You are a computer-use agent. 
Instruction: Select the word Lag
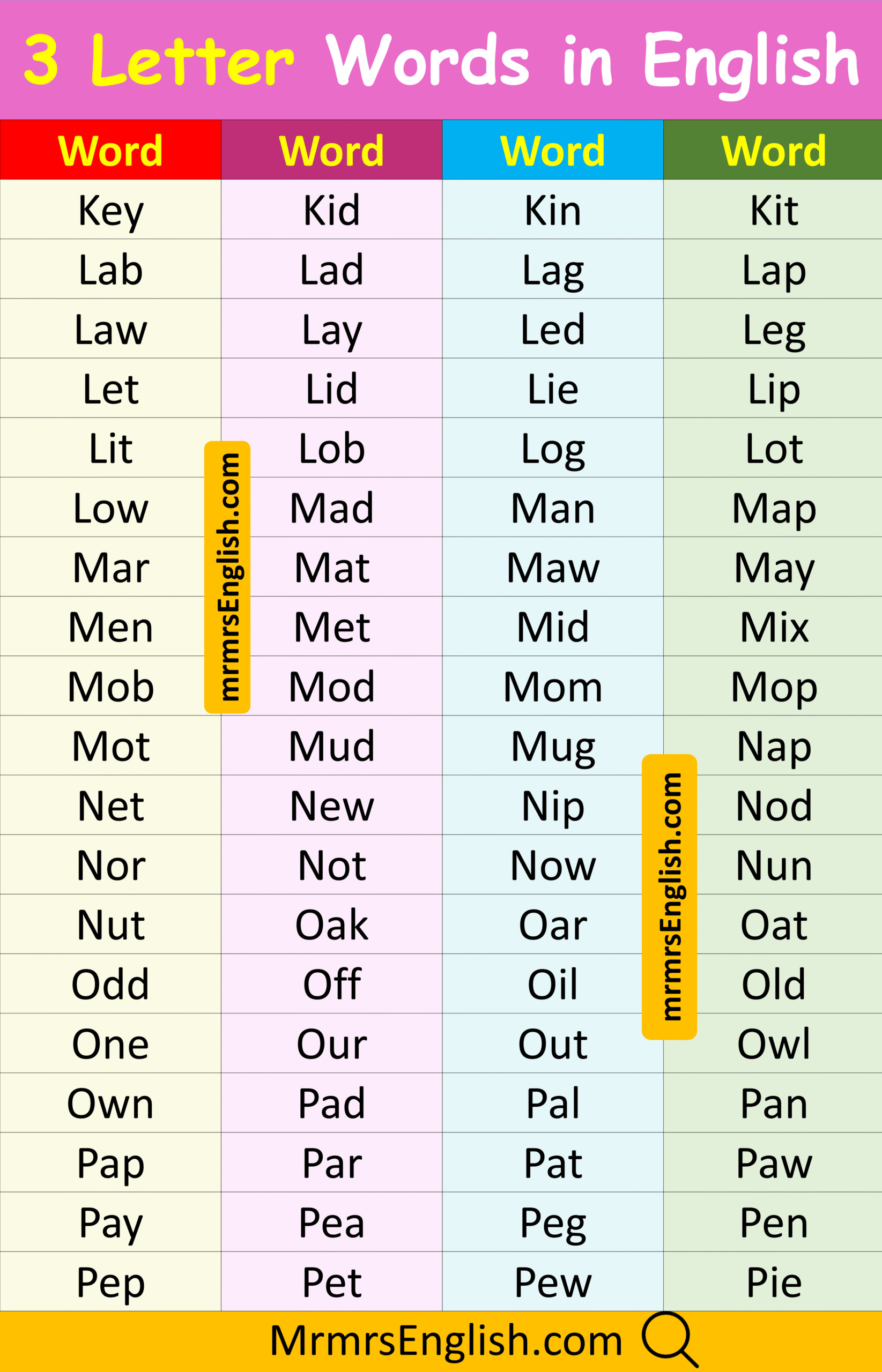[553, 270]
